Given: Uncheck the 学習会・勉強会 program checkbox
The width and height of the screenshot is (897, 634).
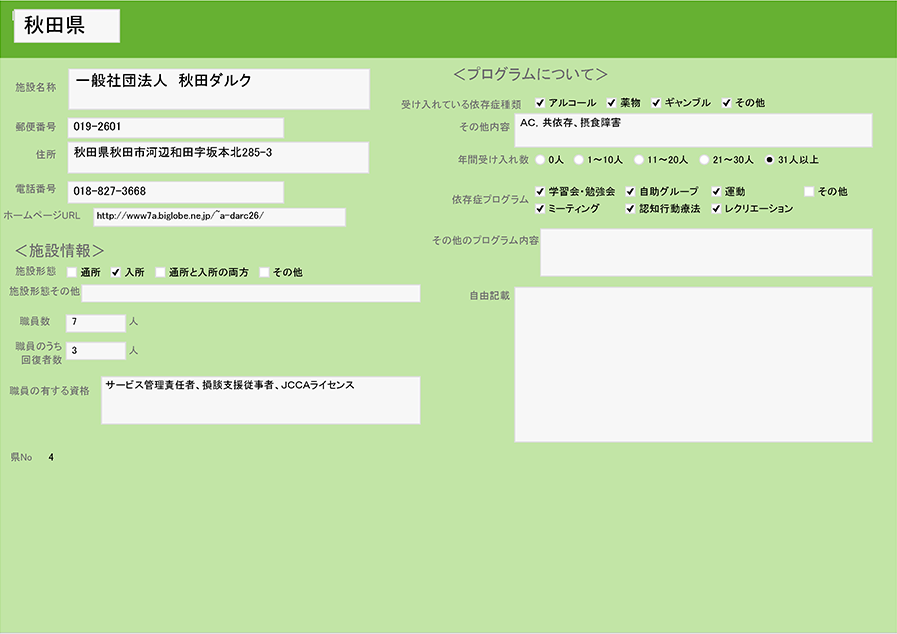Looking at the screenshot, I should [540, 191].
